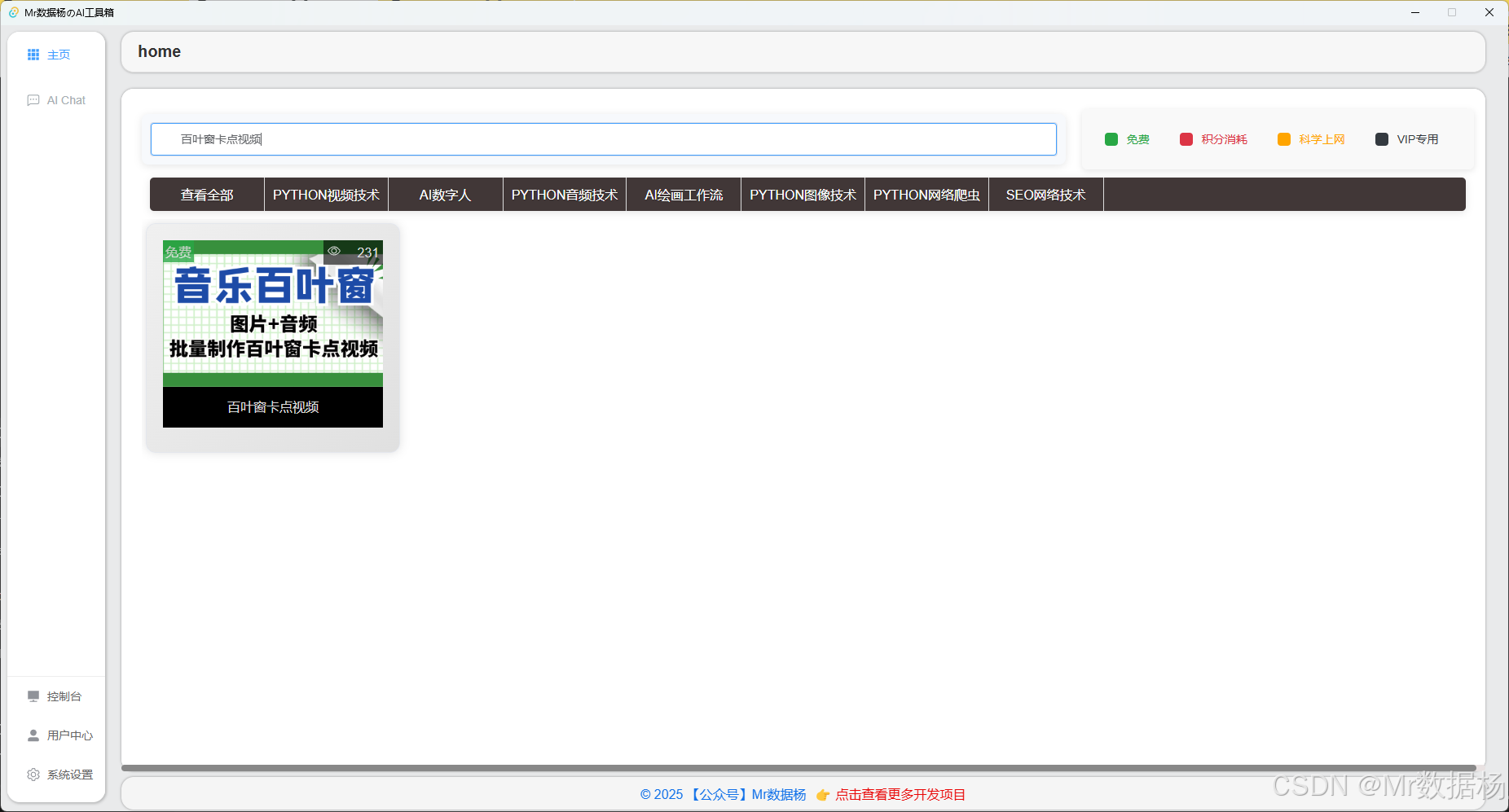Open 系统设置 from the sidebar
The image size is (1509, 812).
pos(55,775)
